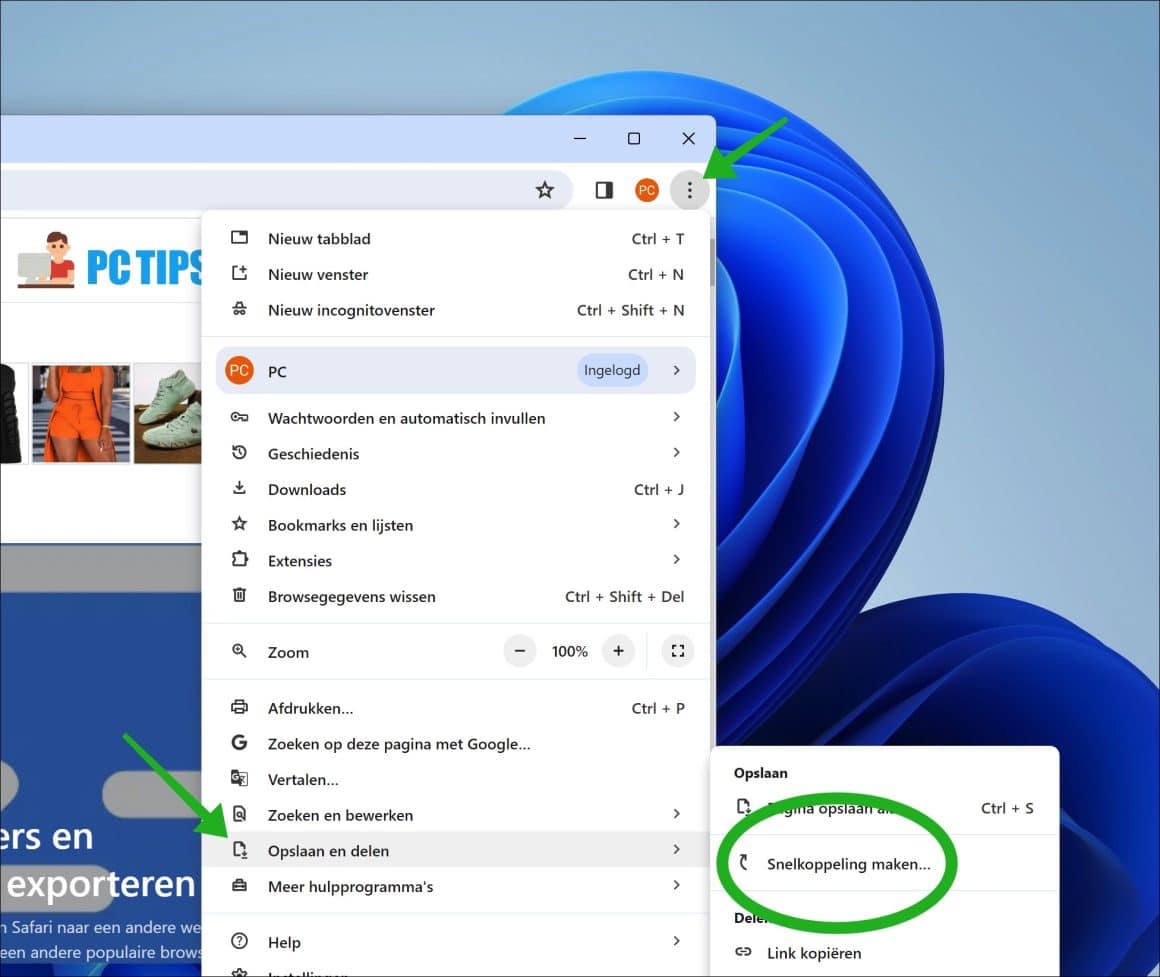Click the Ingelogd badge
1160x977 pixels.
coord(612,369)
